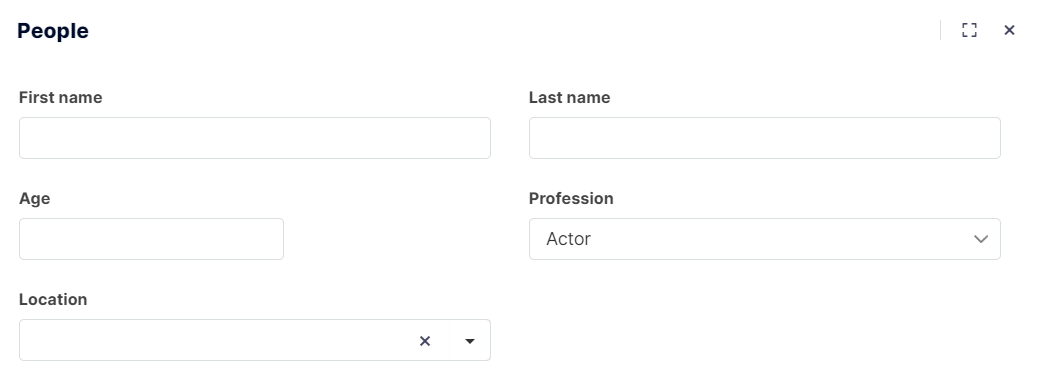This screenshot has height=385, width=1048.
Task: Open the Location dropdown caret
Action: tap(470, 341)
